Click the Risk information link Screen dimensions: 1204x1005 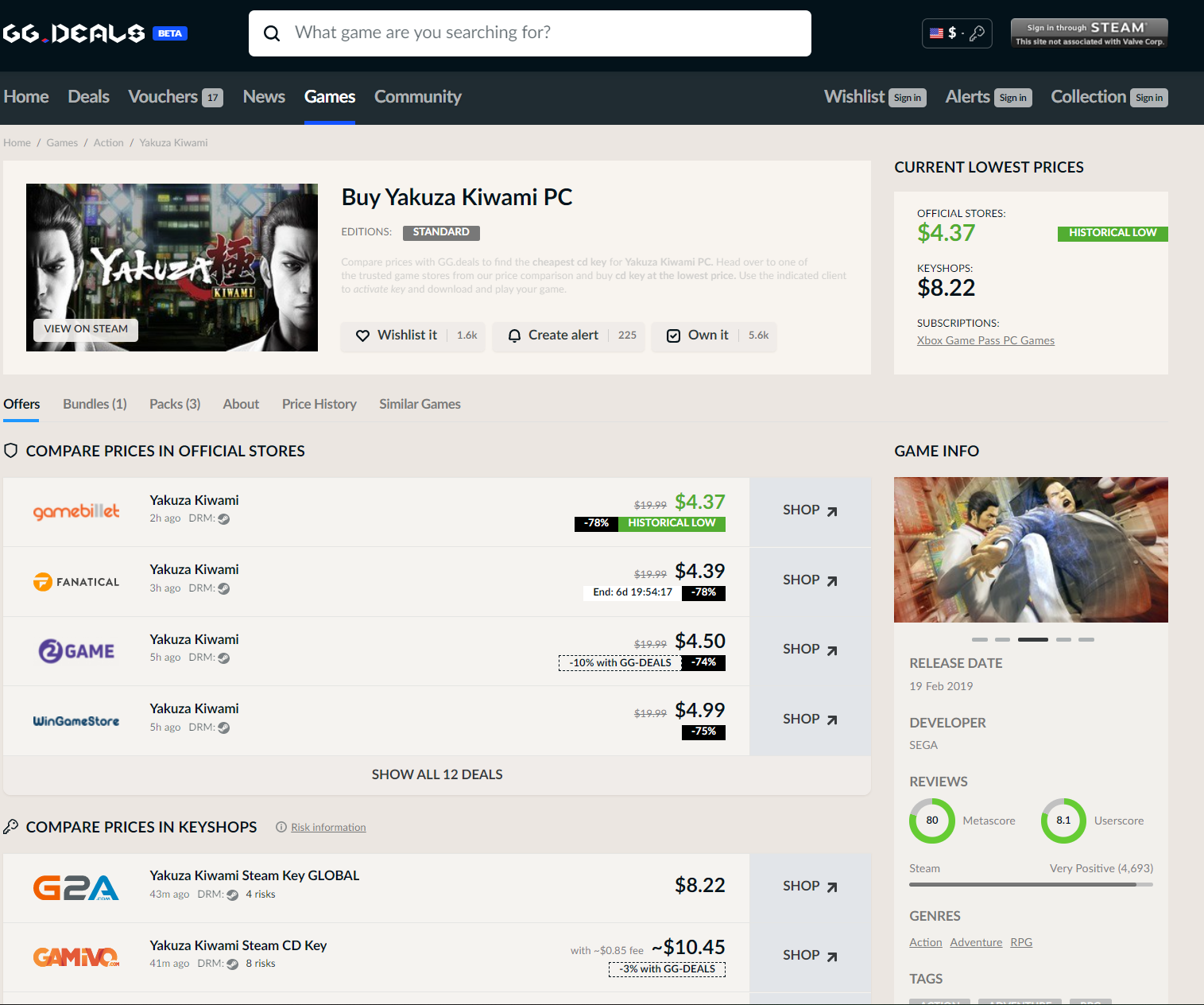(x=328, y=827)
